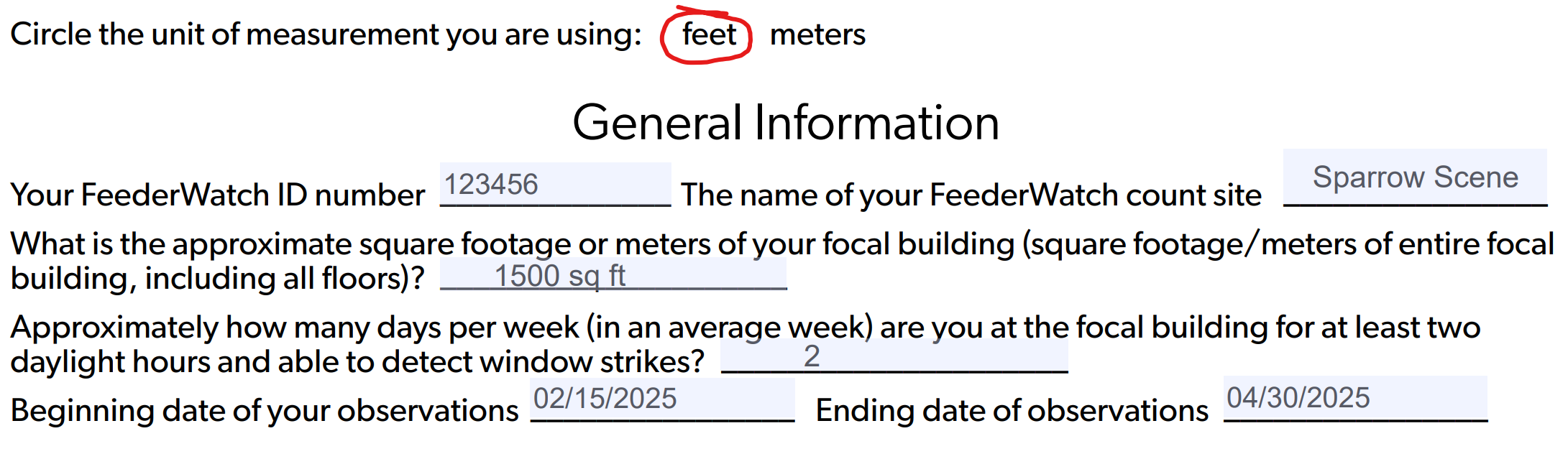Click the beginning date field 02/15/2025
Screen dimensions: 1568x454
661,399
